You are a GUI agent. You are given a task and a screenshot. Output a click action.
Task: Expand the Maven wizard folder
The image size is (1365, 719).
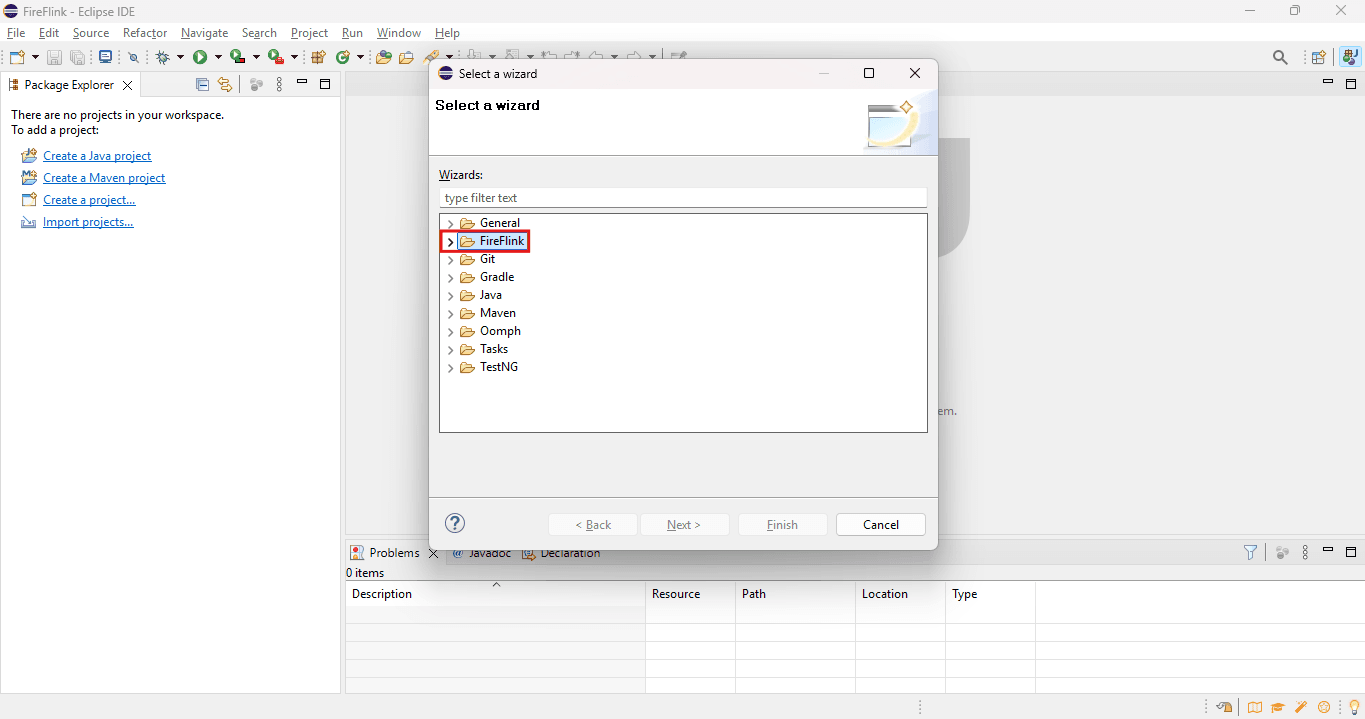coord(450,314)
